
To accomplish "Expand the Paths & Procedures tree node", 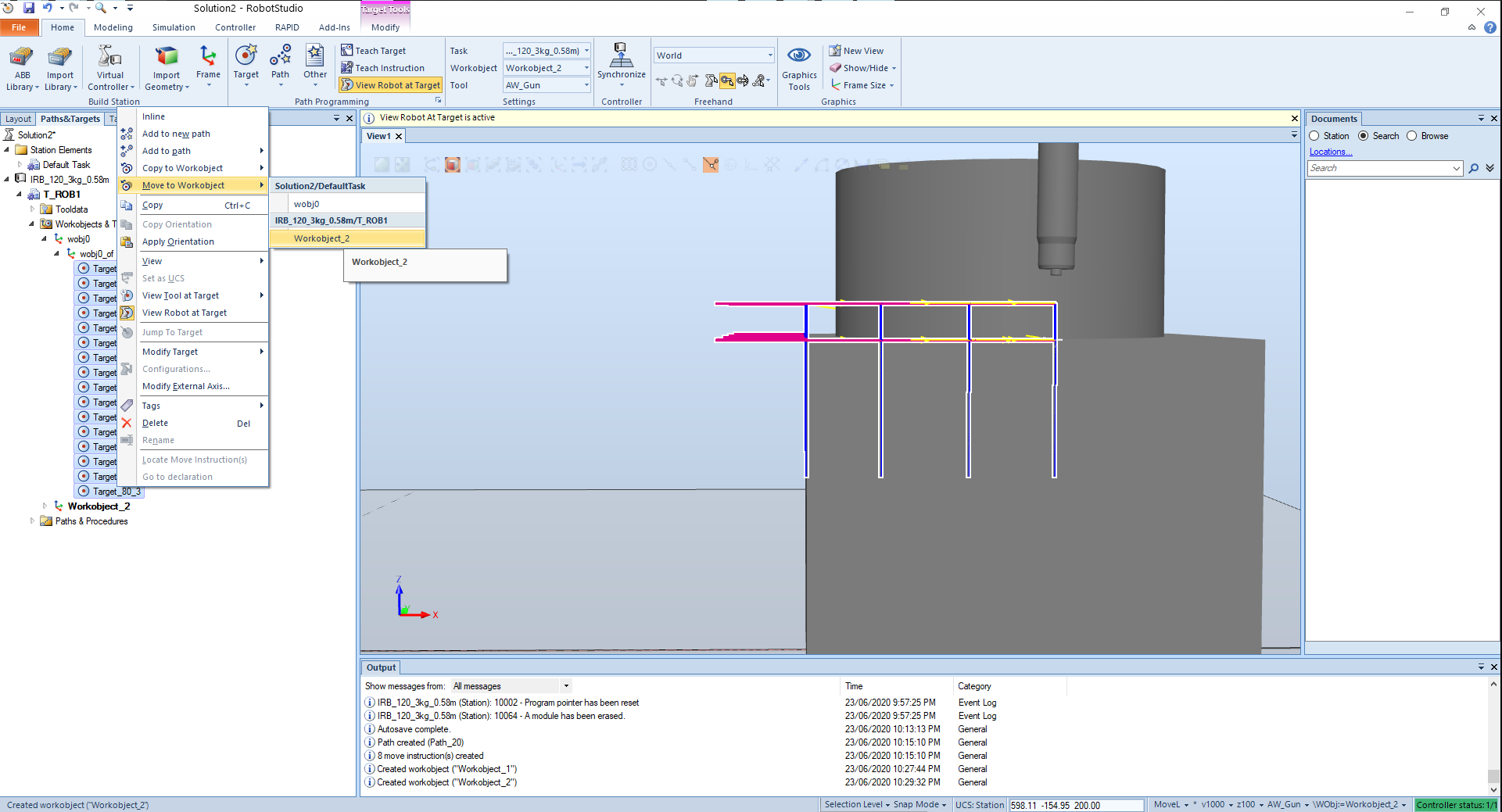I will (x=32, y=521).
